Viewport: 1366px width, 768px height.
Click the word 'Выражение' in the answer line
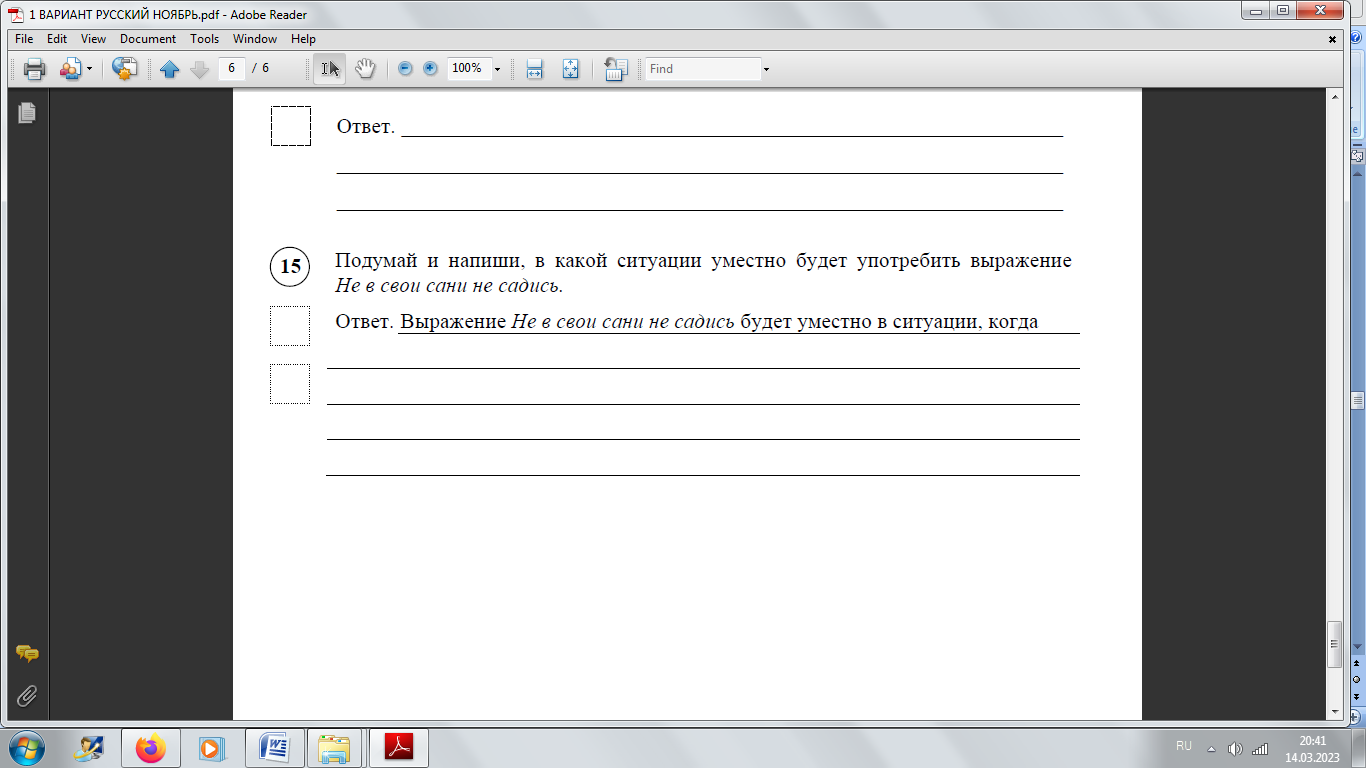click(x=453, y=322)
